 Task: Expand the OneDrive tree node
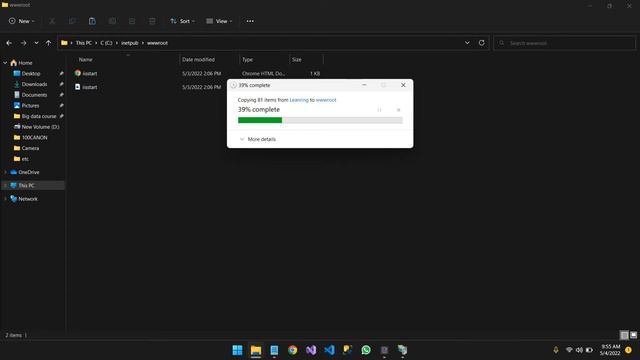point(5,172)
